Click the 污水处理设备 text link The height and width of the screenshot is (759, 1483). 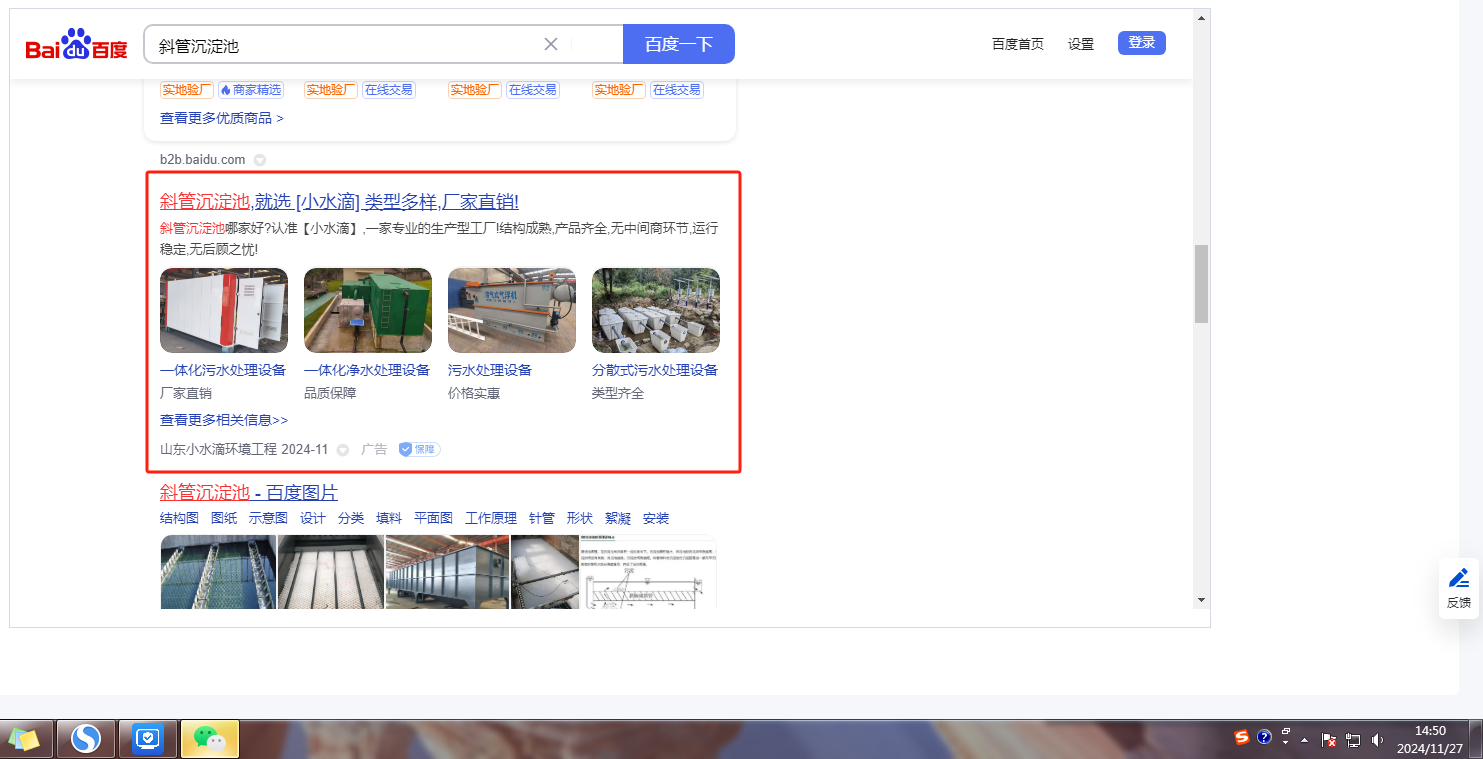(x=490, y=370)
